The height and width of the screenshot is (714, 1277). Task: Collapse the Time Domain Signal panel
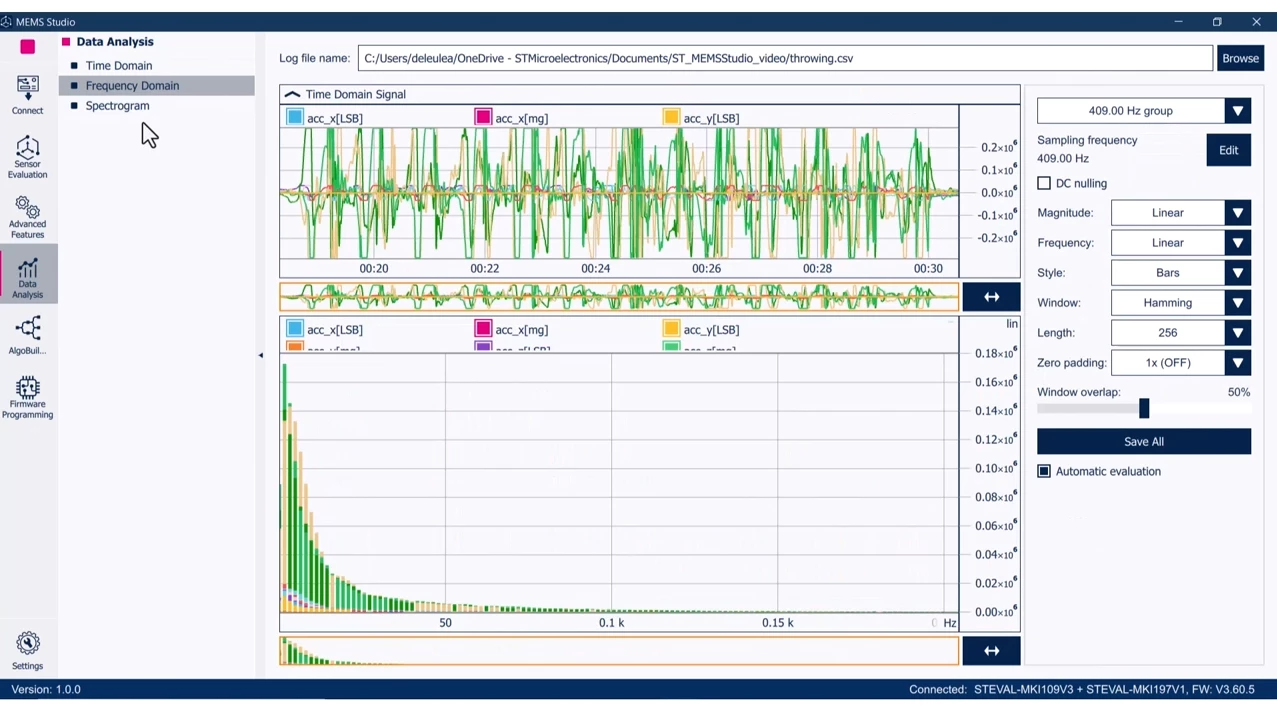(292, 94)
